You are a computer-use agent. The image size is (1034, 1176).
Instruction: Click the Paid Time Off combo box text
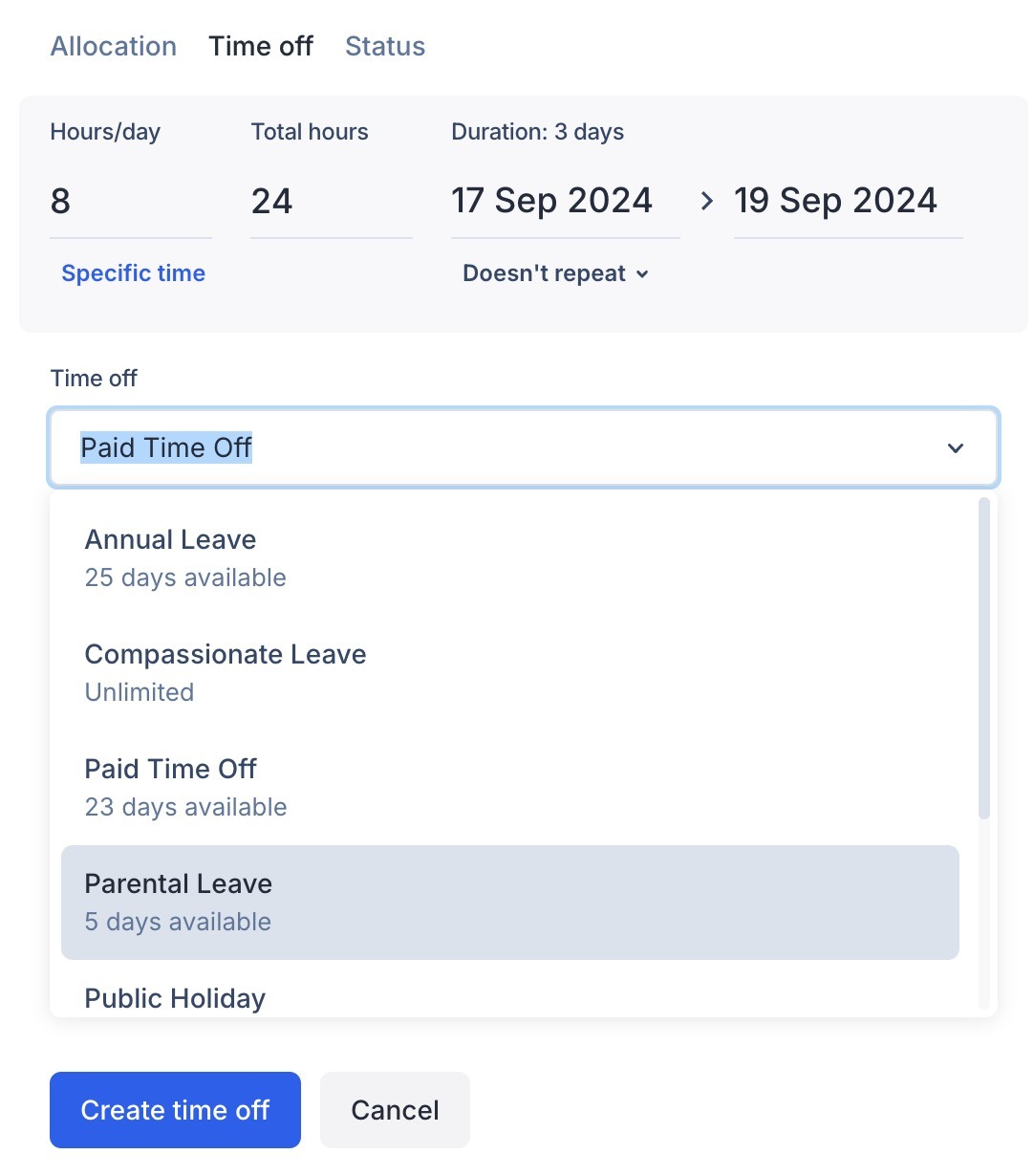tap(166, 448)
